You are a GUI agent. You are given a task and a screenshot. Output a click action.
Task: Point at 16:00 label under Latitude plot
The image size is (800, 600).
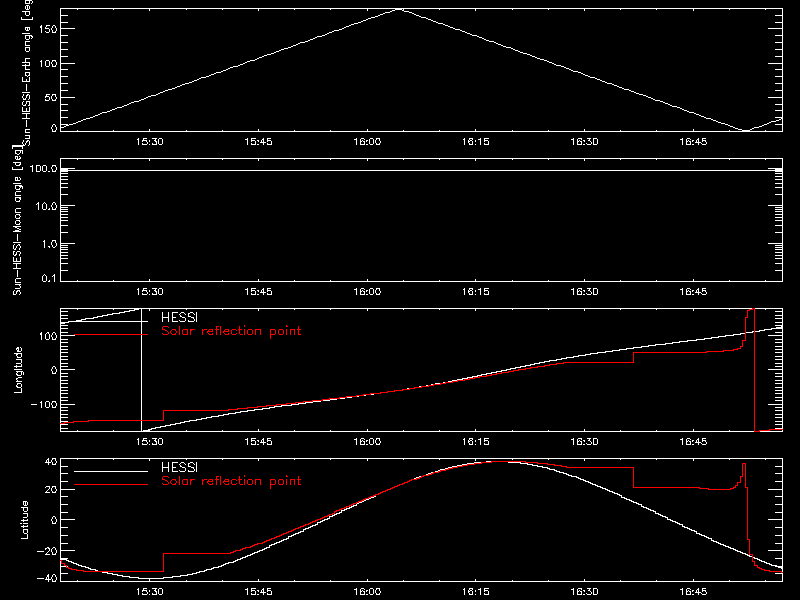tap(367, 592)
